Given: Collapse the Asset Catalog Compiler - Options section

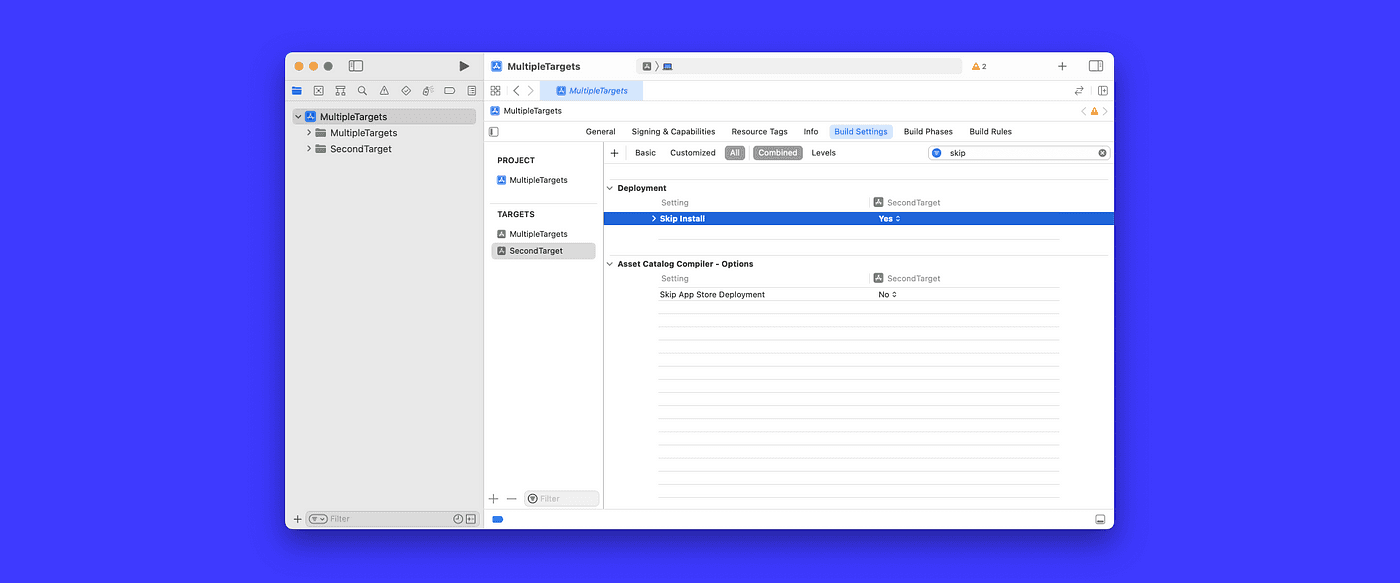Looking at the screenshot, I should coord(610,263).
